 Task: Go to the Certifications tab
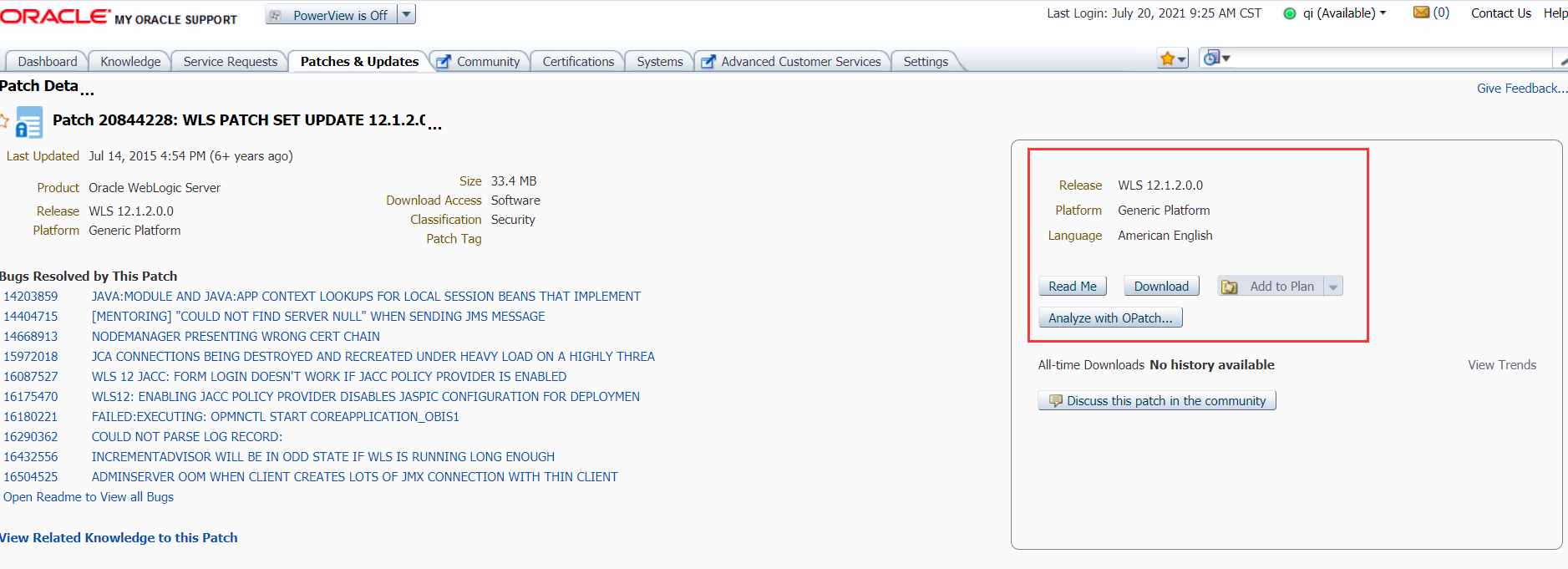tap(578, 62)
